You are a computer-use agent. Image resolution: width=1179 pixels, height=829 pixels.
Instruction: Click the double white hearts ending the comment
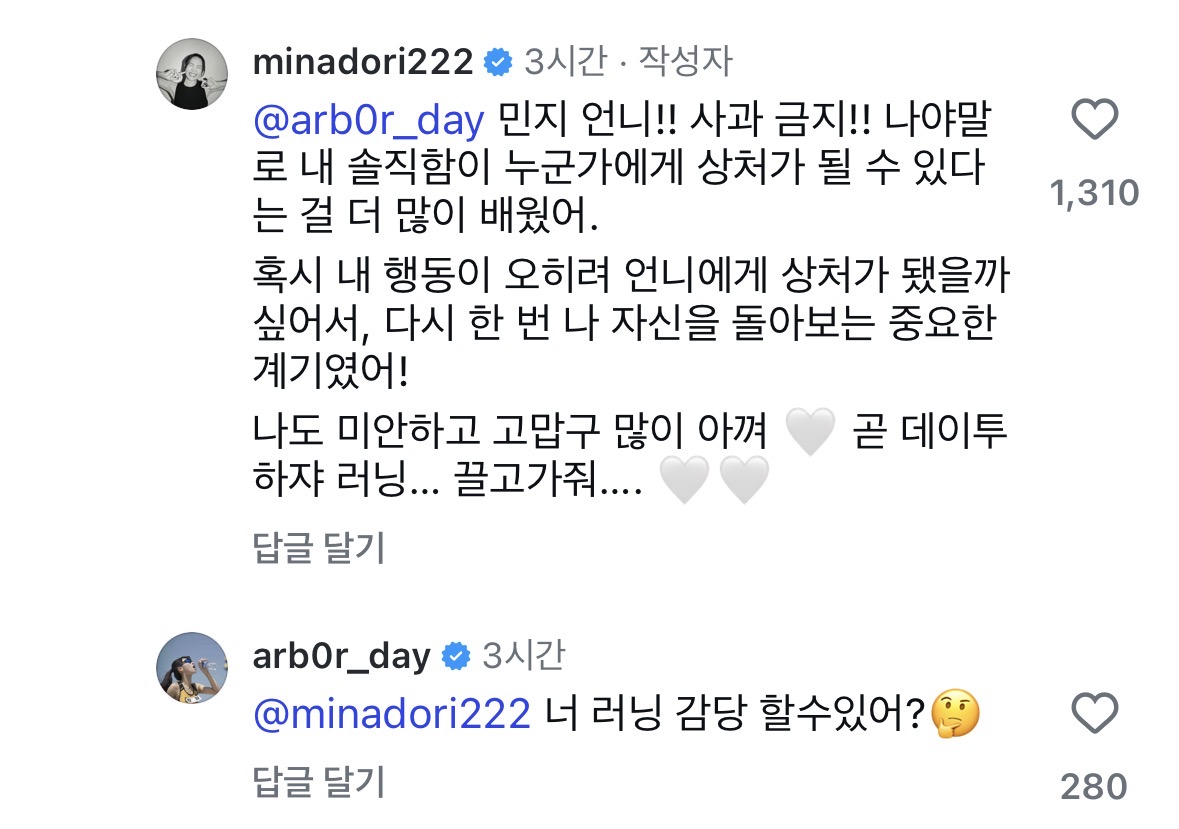tap(714, 480)
